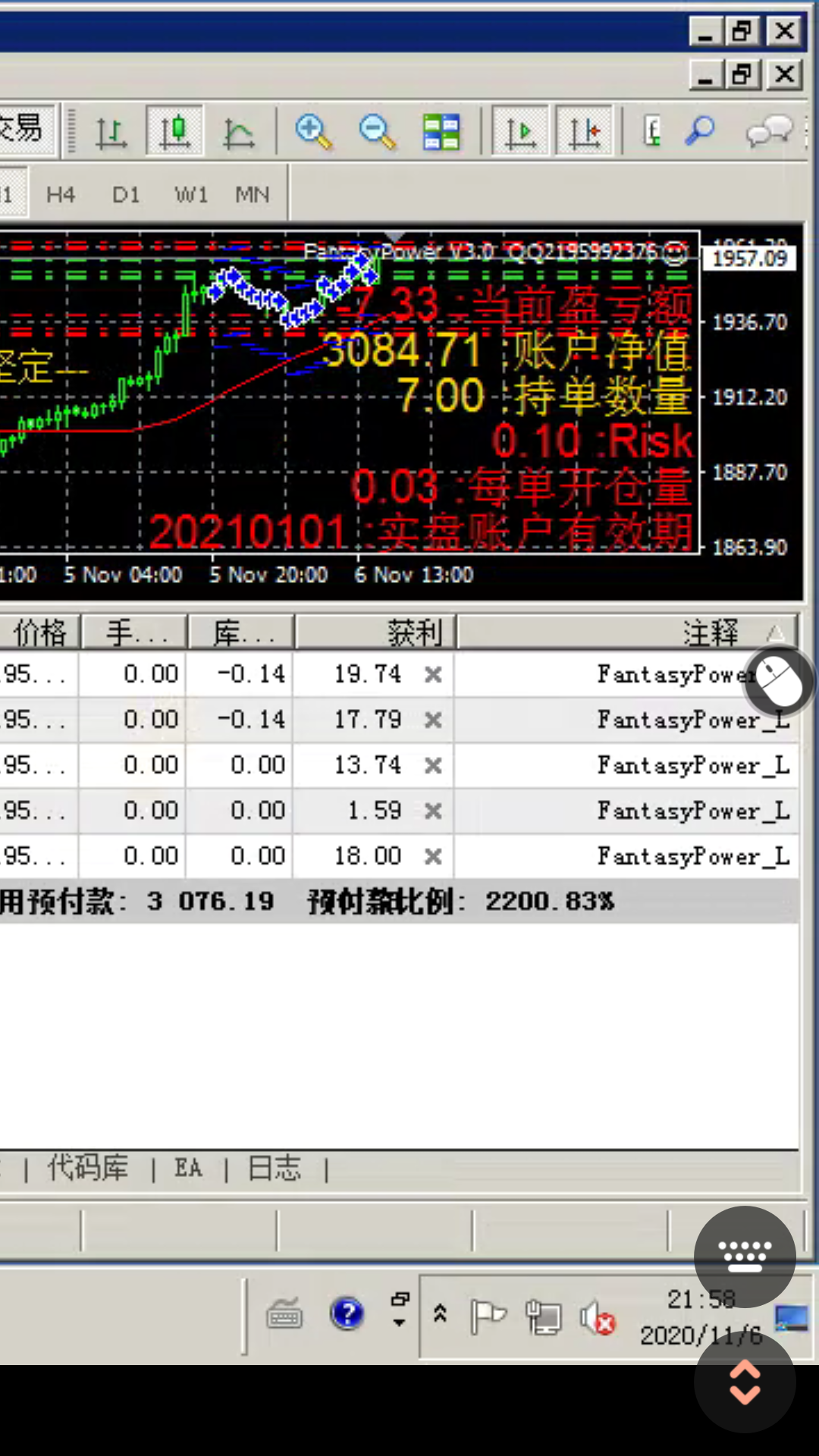Close the order with profit 1.59
Screen dimensions: 819x1456
pos(433,811)
